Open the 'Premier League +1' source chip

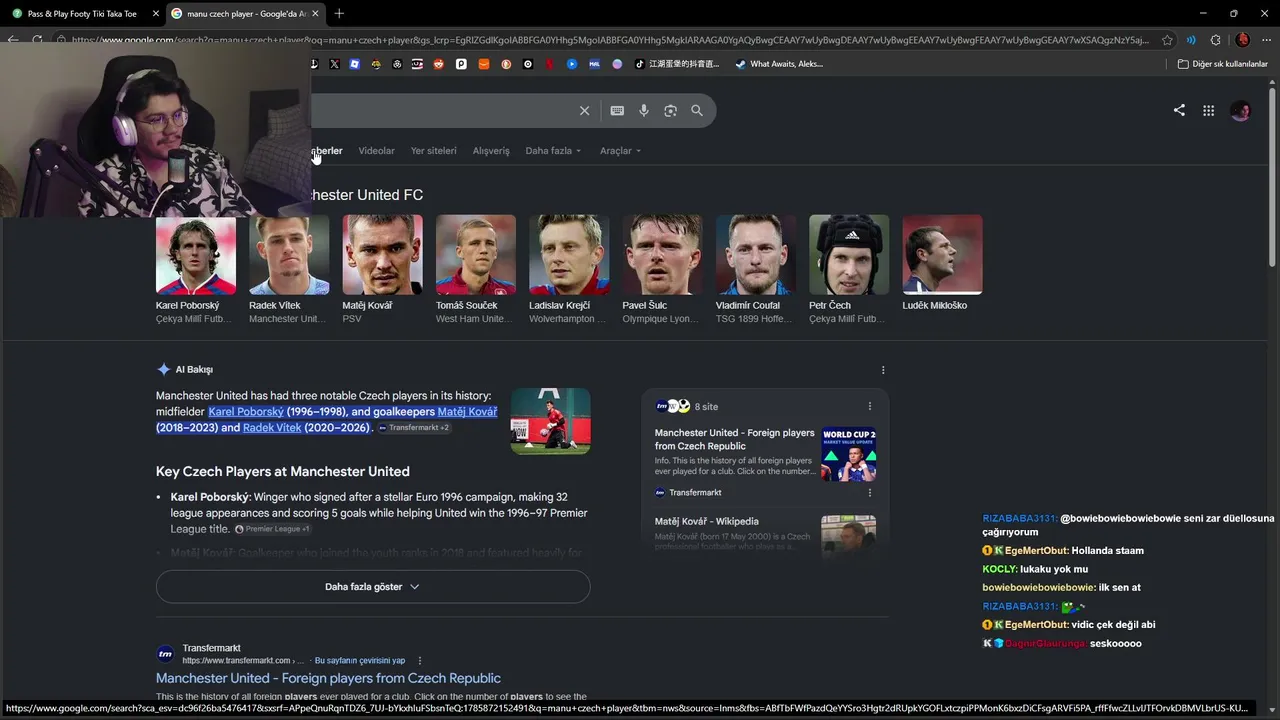(272, 529)
